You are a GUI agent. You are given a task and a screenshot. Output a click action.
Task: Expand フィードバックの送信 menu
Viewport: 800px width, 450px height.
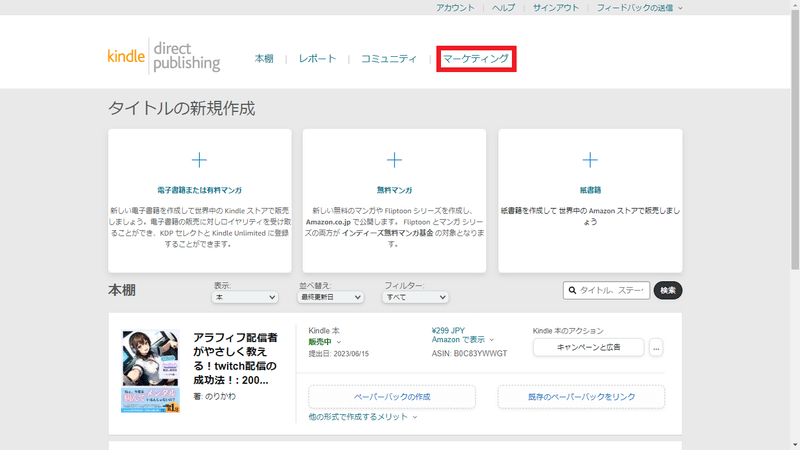click(640, 8)
